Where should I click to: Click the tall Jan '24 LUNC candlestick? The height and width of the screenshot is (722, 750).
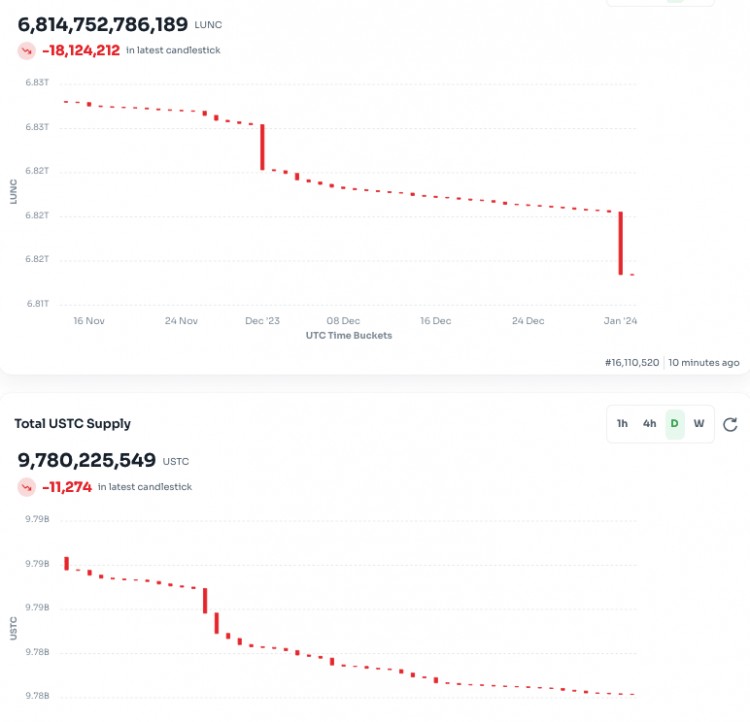point(621,243)
